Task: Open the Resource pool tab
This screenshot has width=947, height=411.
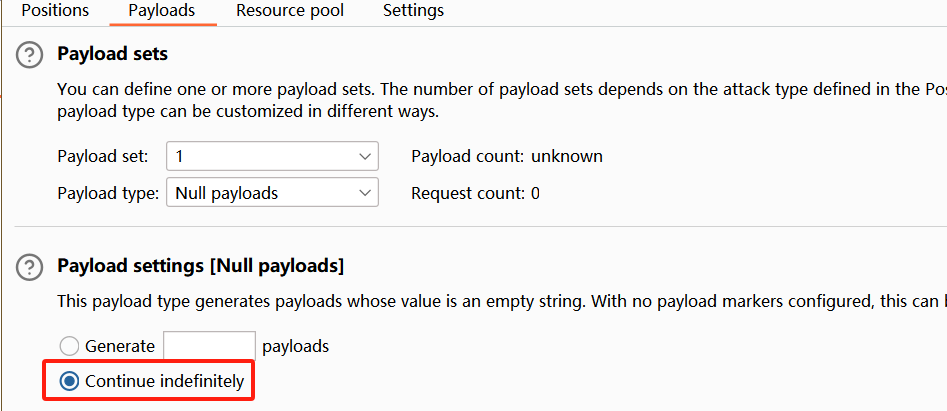Action: click(290, 11)
